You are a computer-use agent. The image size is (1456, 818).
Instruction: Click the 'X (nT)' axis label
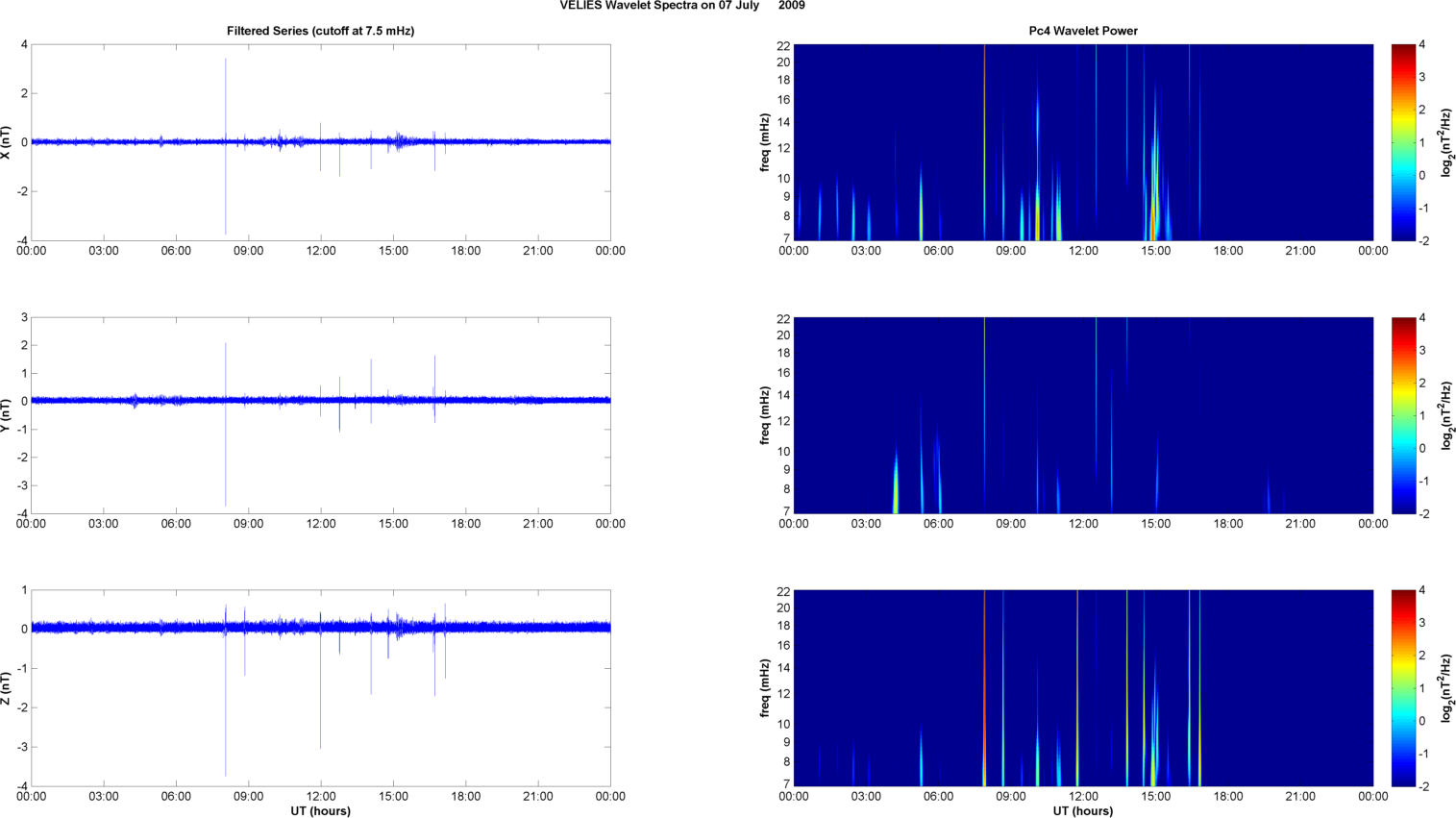click(x=7, y=142)
